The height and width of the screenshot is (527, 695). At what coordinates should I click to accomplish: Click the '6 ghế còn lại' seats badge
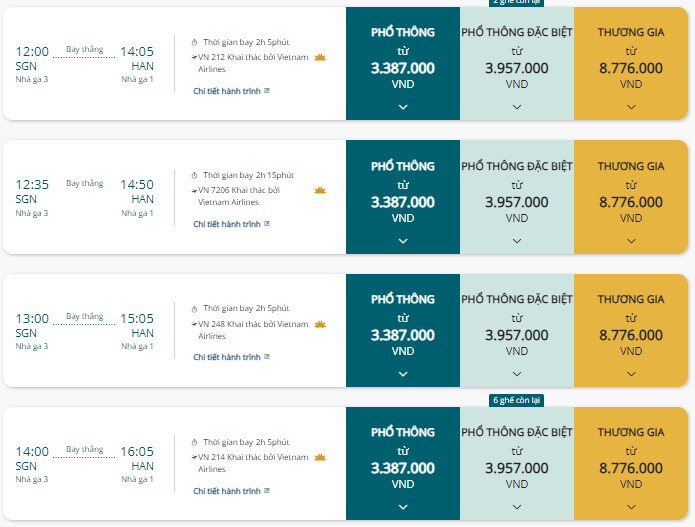[x=516, y=400]
